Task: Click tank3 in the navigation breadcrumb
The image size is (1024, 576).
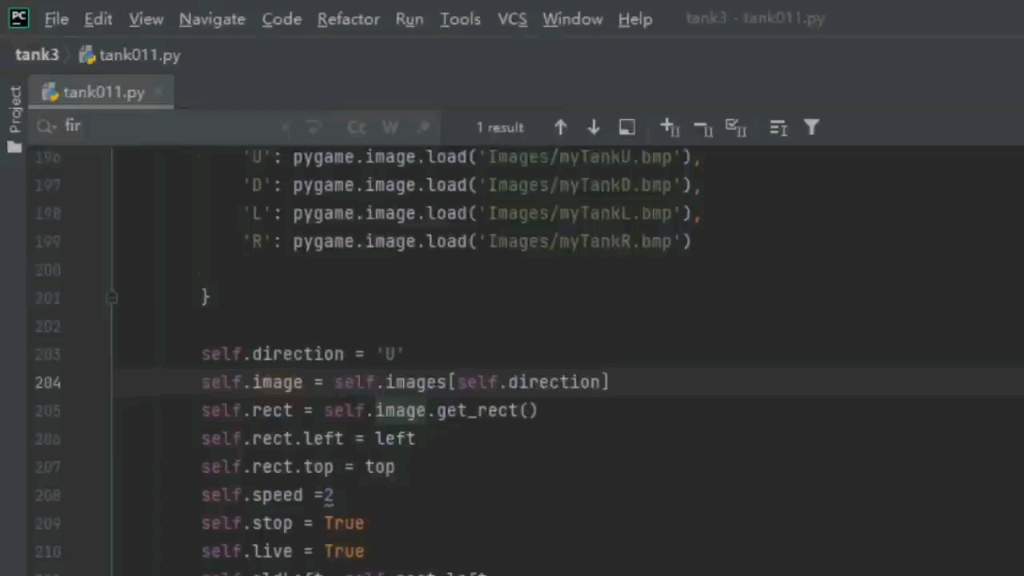Action: click(x=36, y=55)
